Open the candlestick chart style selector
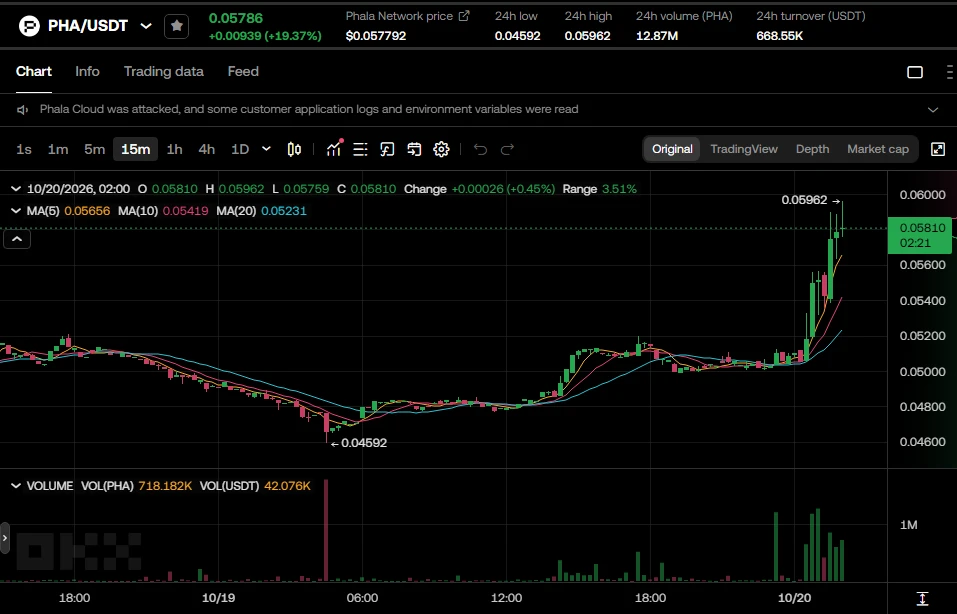 294,150
